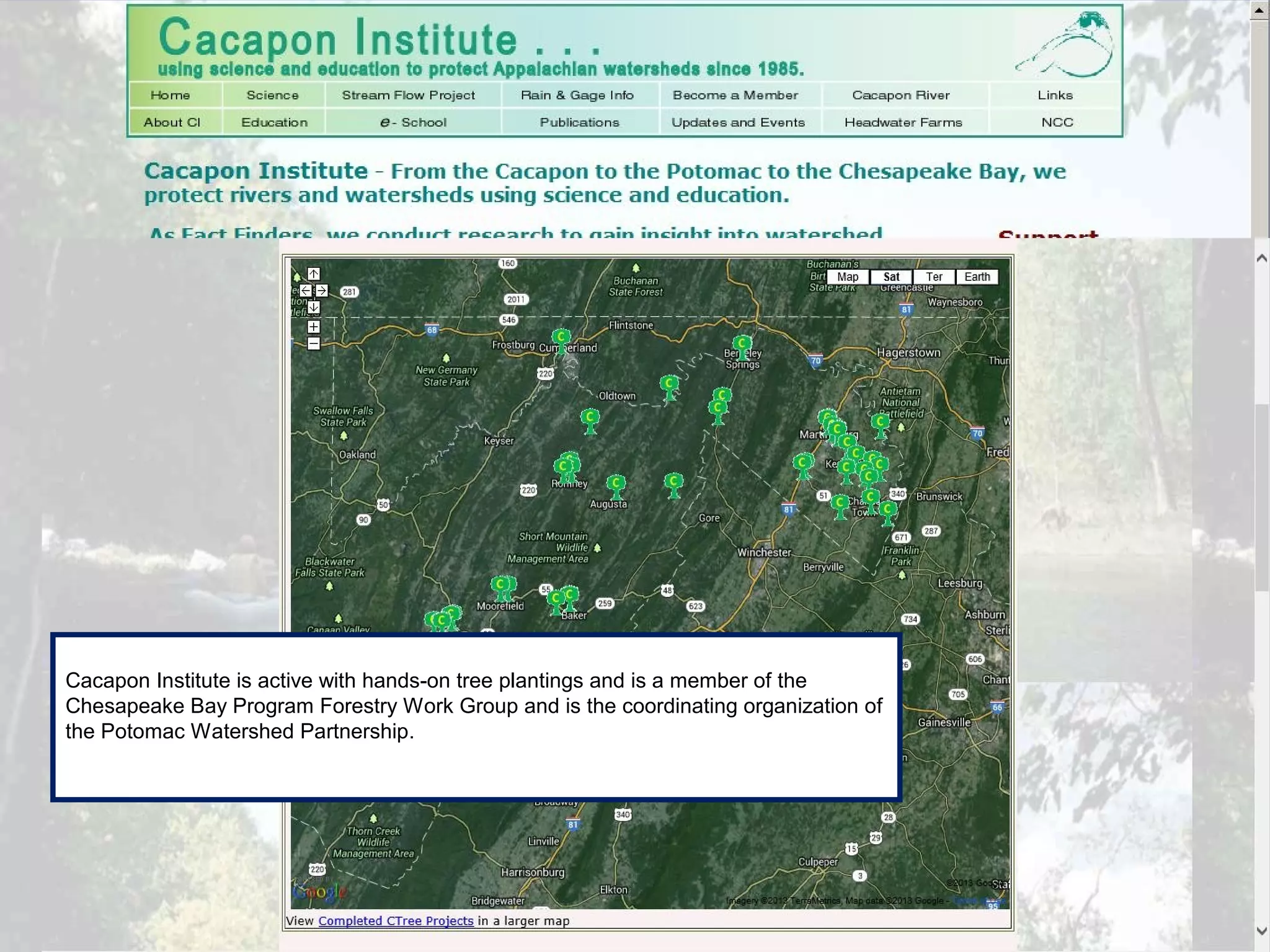Viewport: 1270px width, 952px height.
Task: Switch the map to Earth view
Action: [977, 277]
